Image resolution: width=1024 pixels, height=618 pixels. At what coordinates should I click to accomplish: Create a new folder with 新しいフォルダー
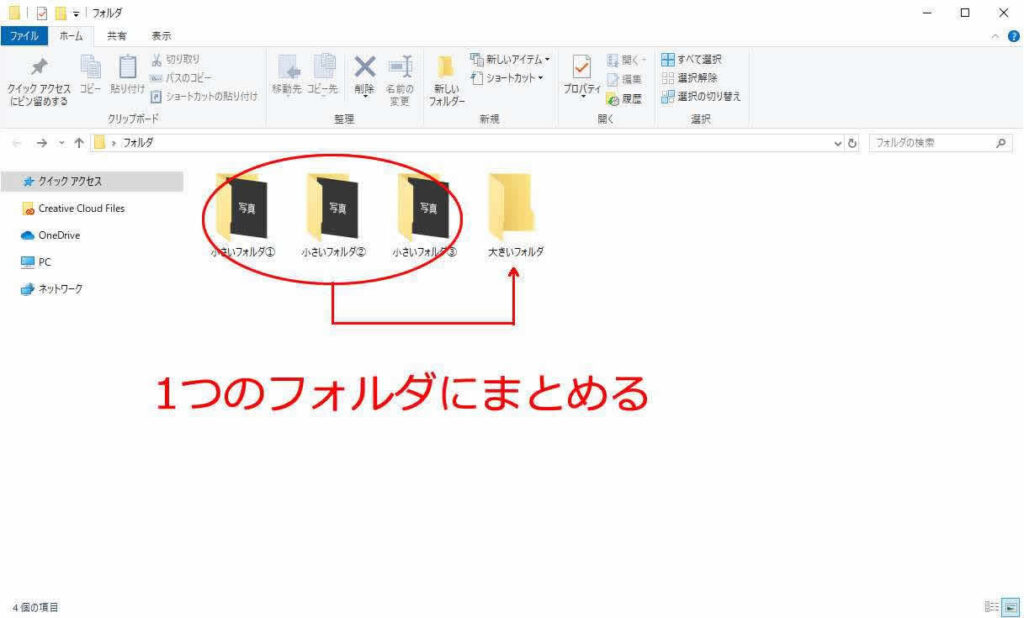pyautogui.click(x=447, y=70)
